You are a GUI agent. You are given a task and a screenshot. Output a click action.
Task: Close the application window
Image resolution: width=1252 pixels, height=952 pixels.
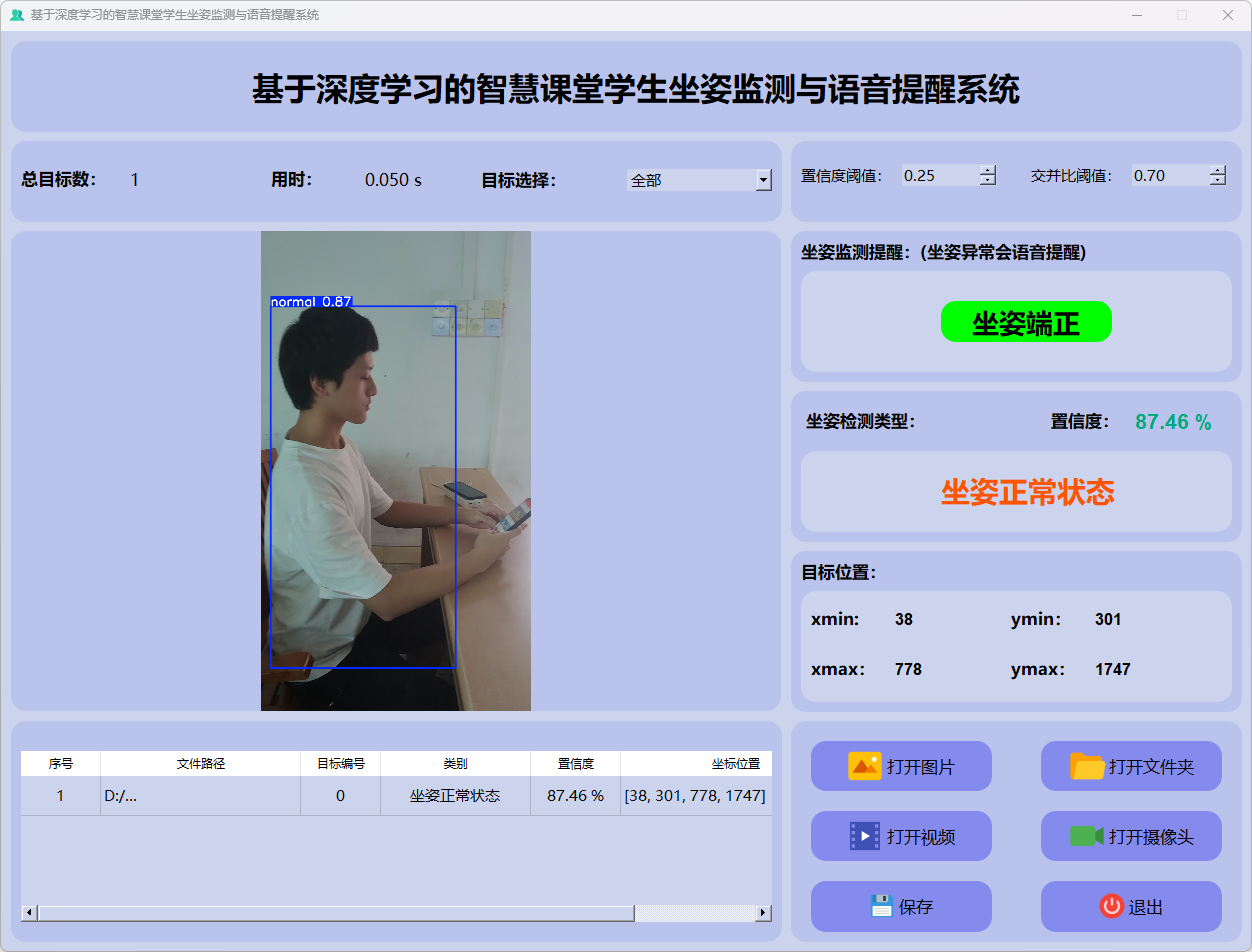click(1227, 15)
